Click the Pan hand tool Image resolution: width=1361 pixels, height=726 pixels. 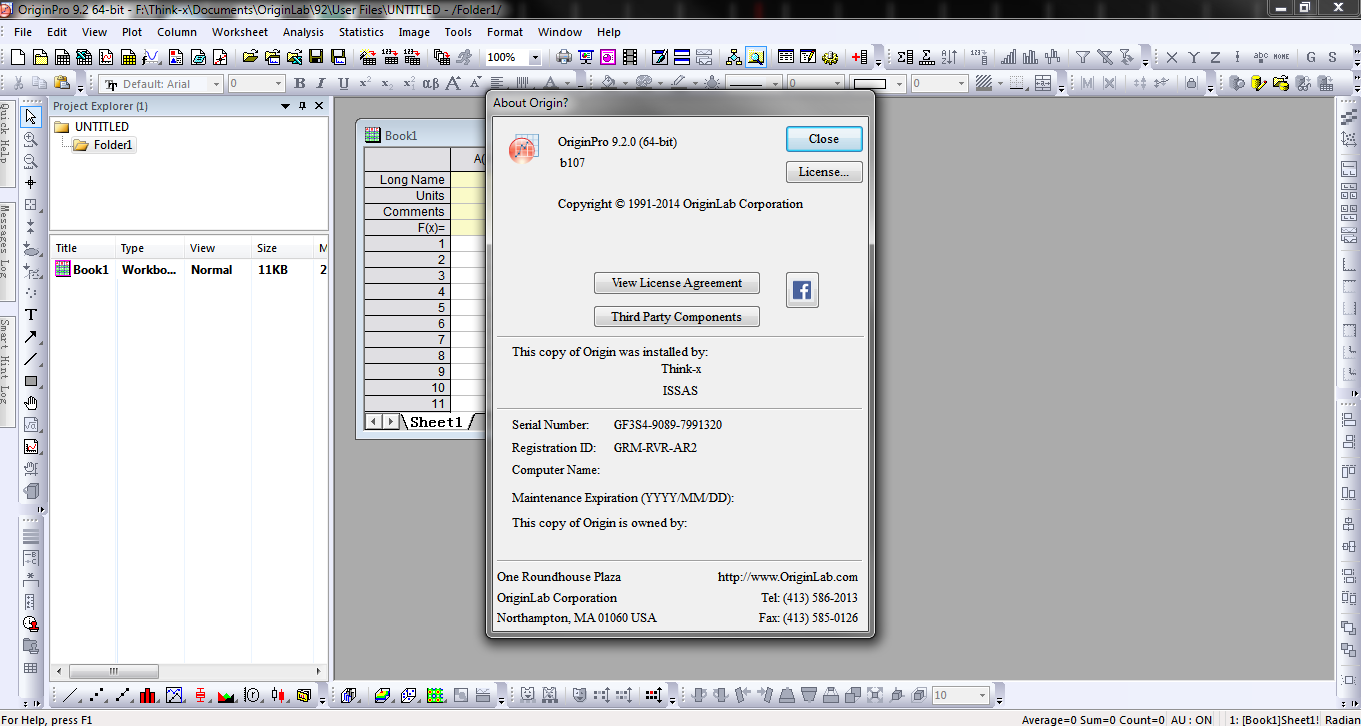(31, 403)
